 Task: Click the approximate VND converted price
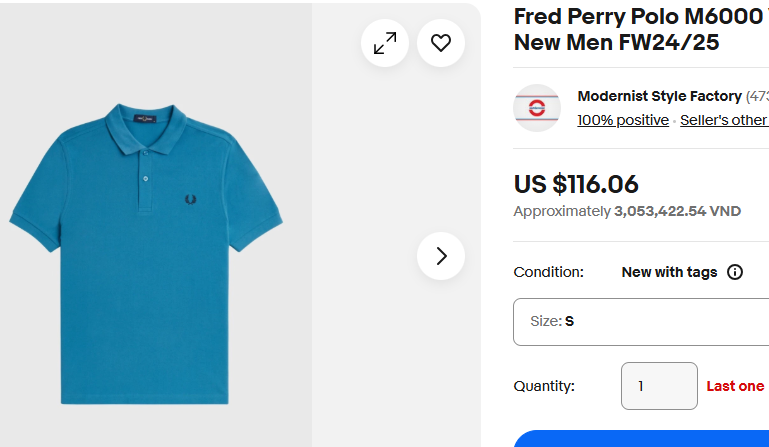tap(627, 211)
